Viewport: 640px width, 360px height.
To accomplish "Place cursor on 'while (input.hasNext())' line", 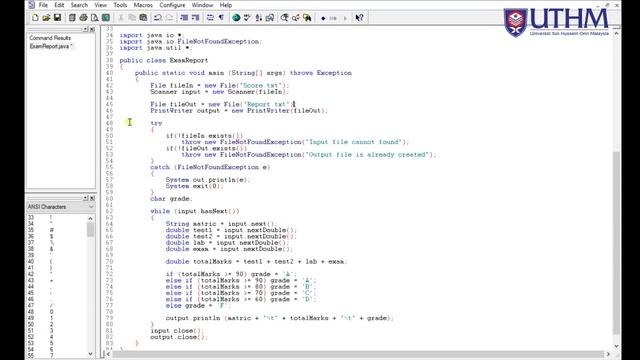I will 195,211.
